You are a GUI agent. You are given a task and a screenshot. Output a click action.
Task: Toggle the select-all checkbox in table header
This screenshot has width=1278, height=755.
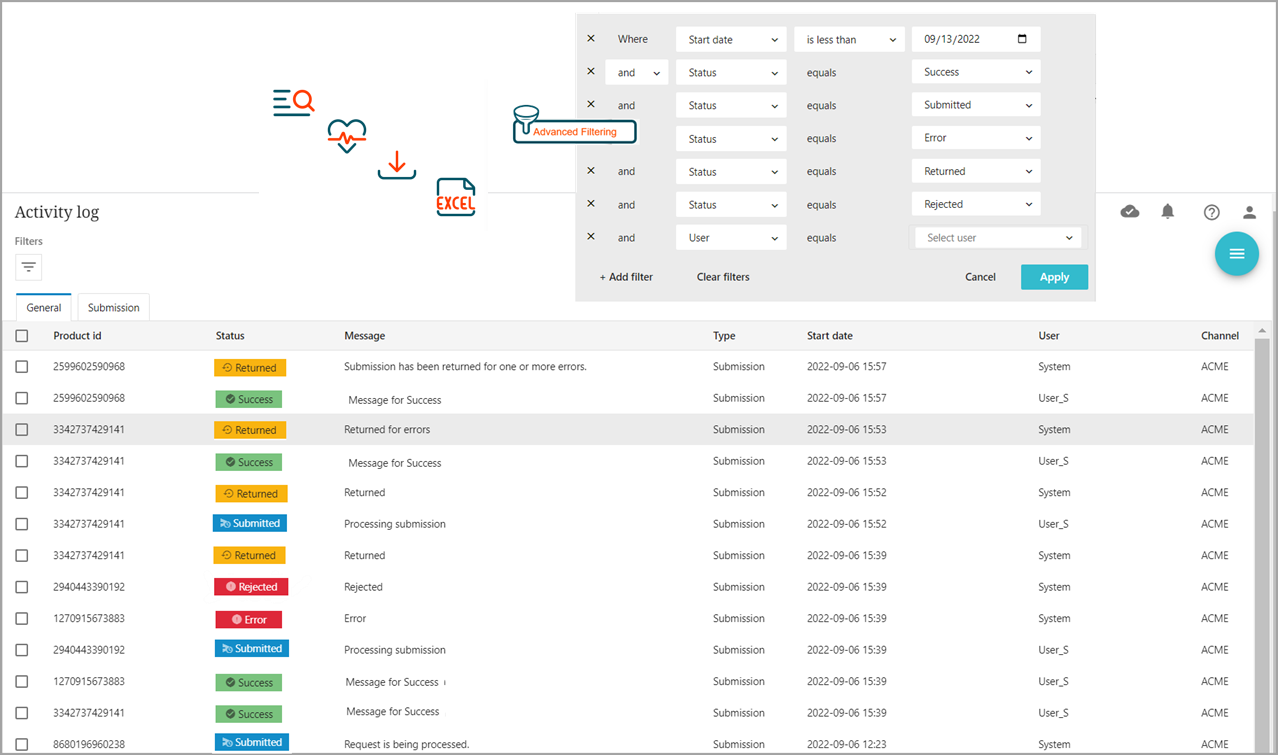22,336
